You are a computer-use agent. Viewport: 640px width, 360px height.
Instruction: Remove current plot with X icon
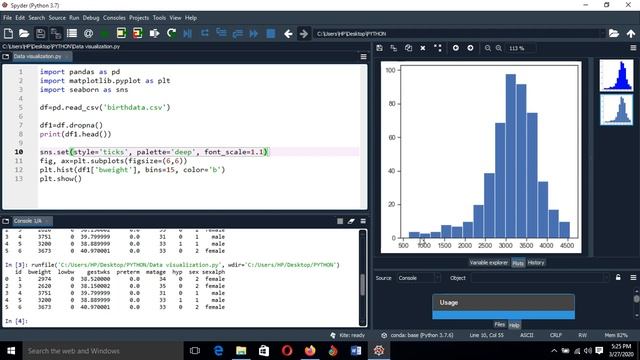(x=423, y=48)
